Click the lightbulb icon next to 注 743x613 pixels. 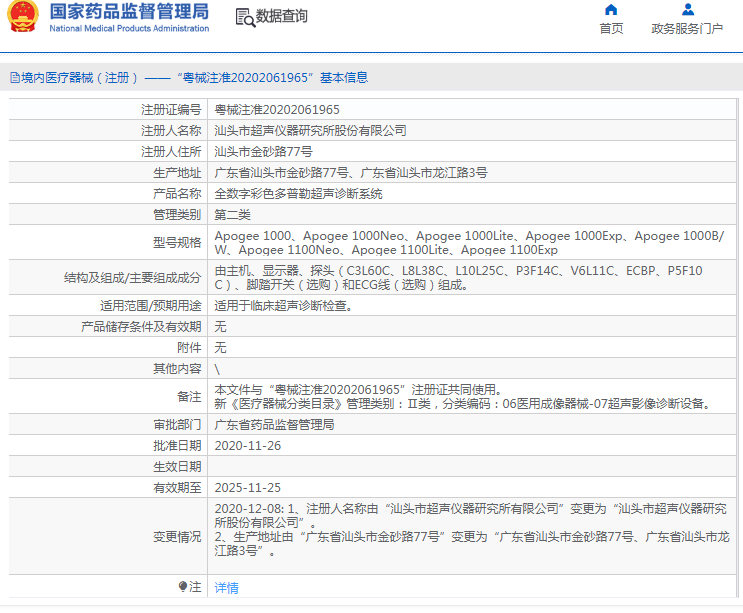[x=183, y=586]
